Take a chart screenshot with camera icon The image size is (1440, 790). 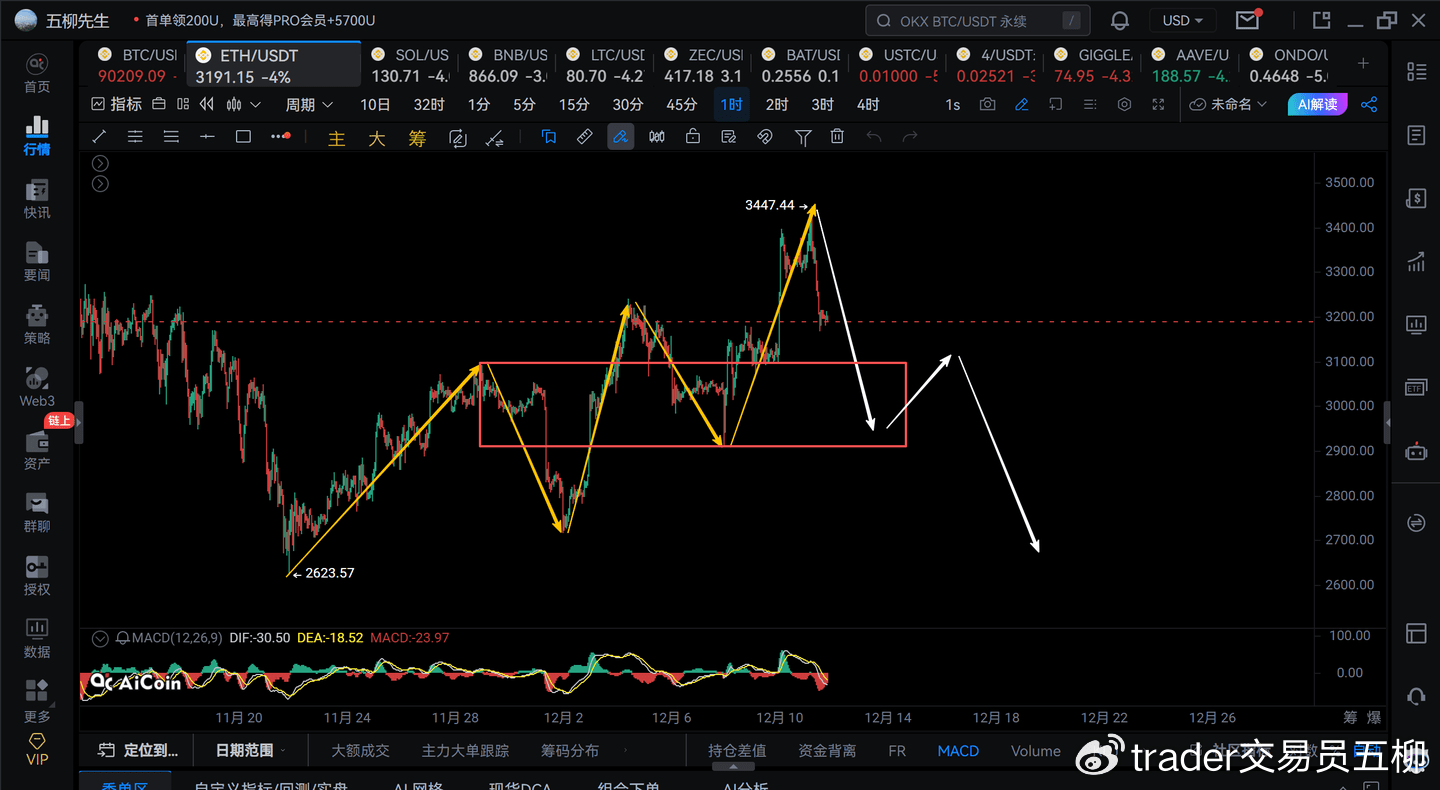[988, 105]
